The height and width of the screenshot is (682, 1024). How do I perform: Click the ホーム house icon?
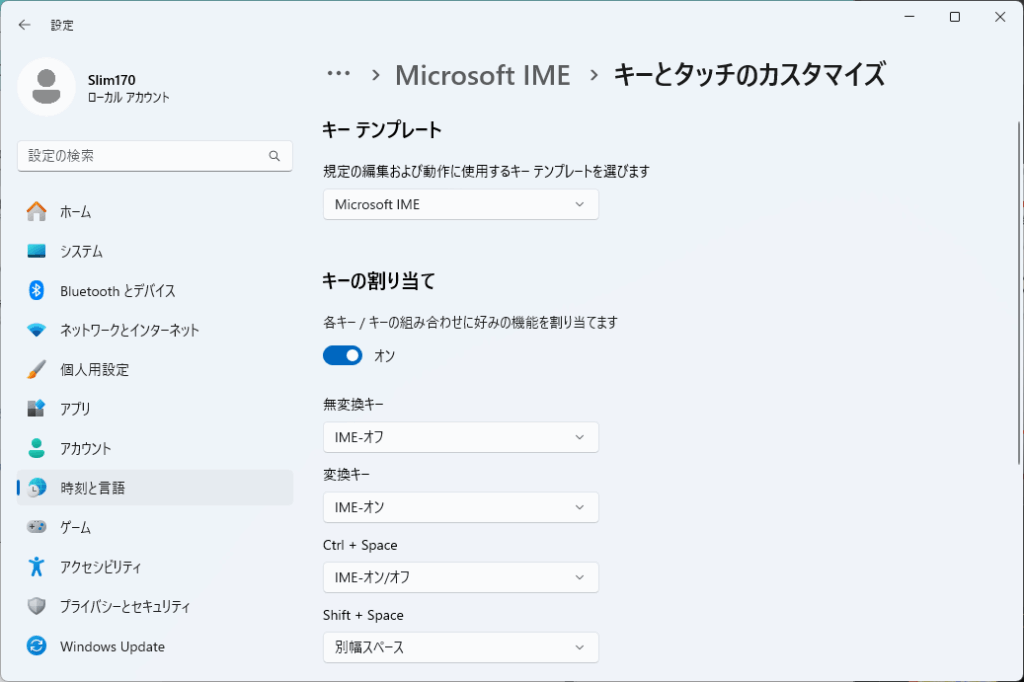coord(37,212)
